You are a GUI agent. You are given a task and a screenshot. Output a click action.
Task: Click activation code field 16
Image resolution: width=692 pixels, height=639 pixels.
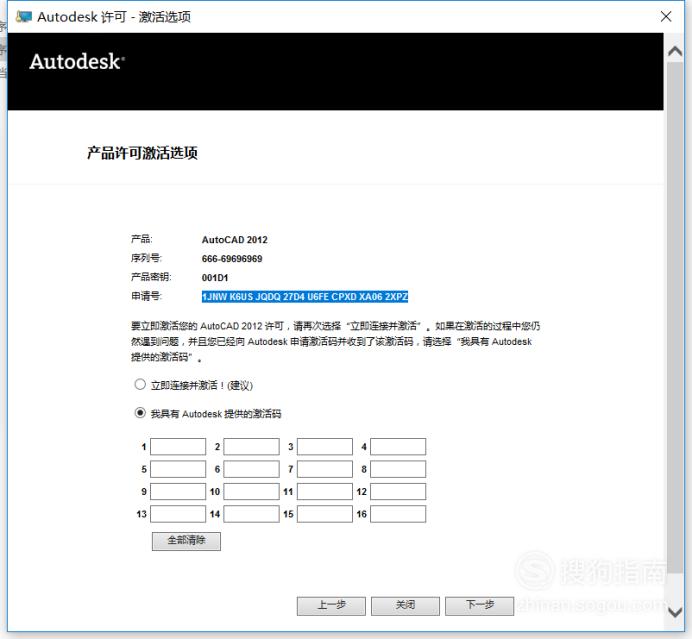[398, 514]
